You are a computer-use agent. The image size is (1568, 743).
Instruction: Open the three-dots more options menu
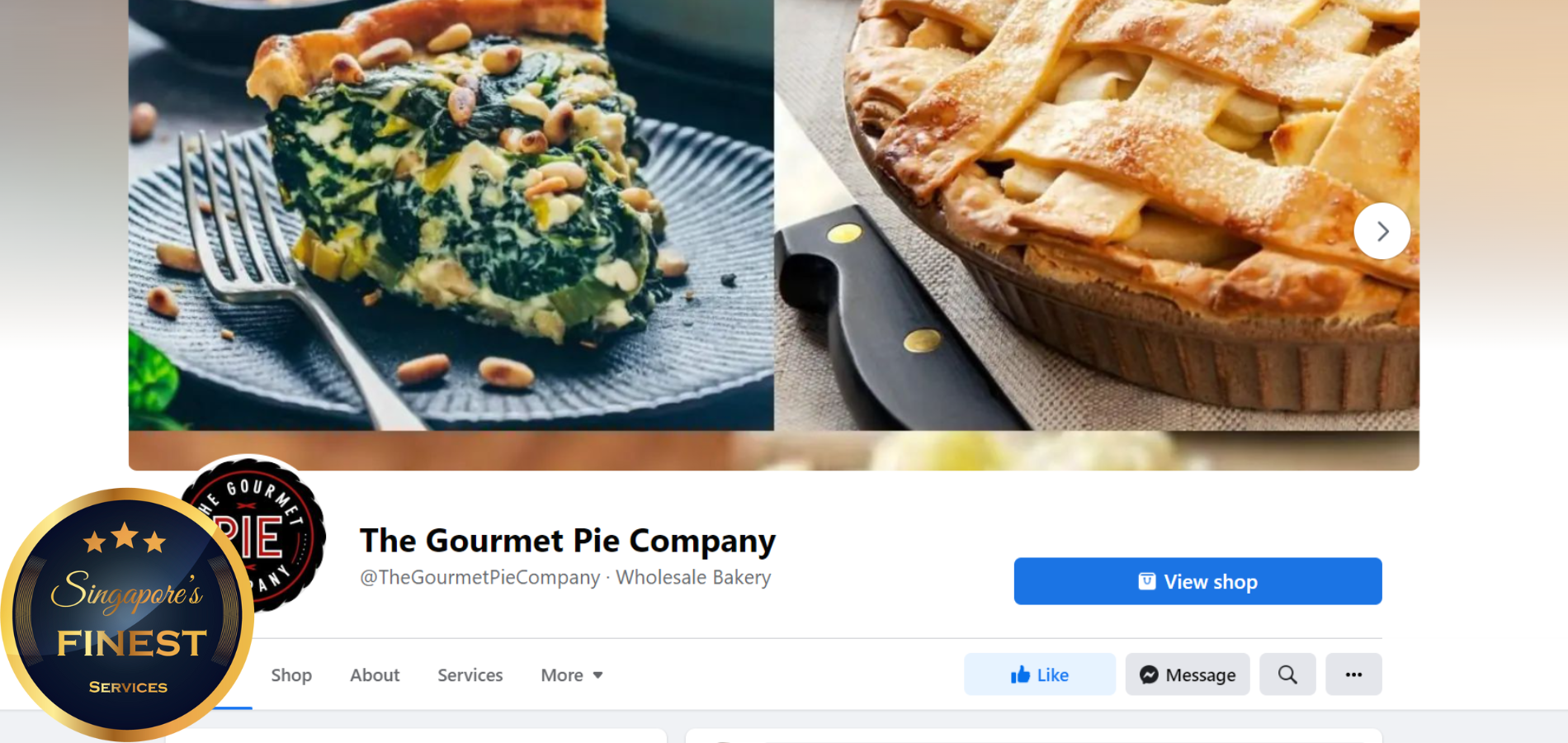[x=1353, y=674]
